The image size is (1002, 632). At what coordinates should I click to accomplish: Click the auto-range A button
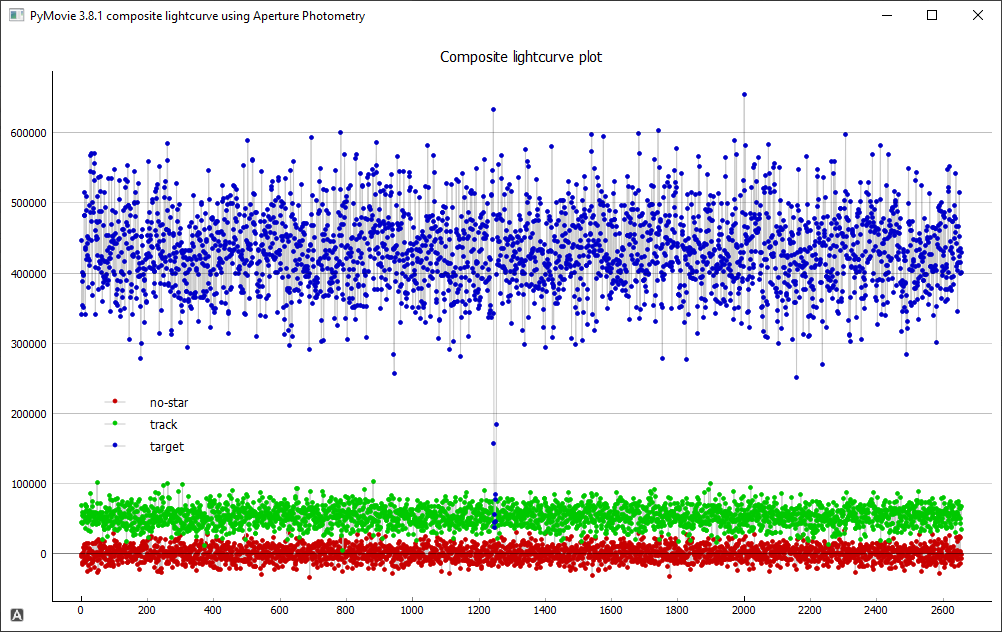[x=17, y=614]
